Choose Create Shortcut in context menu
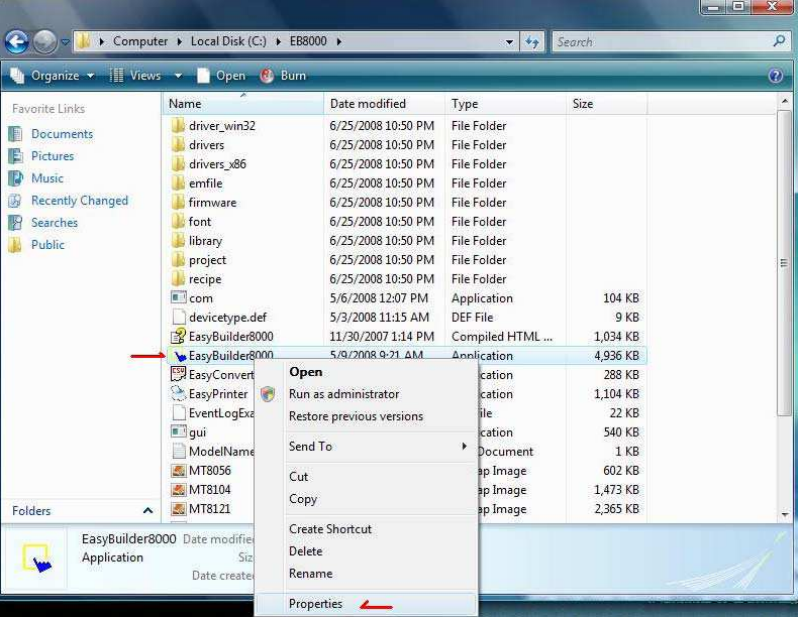This screenshot has width=798, height=617. tap(366, 529)
